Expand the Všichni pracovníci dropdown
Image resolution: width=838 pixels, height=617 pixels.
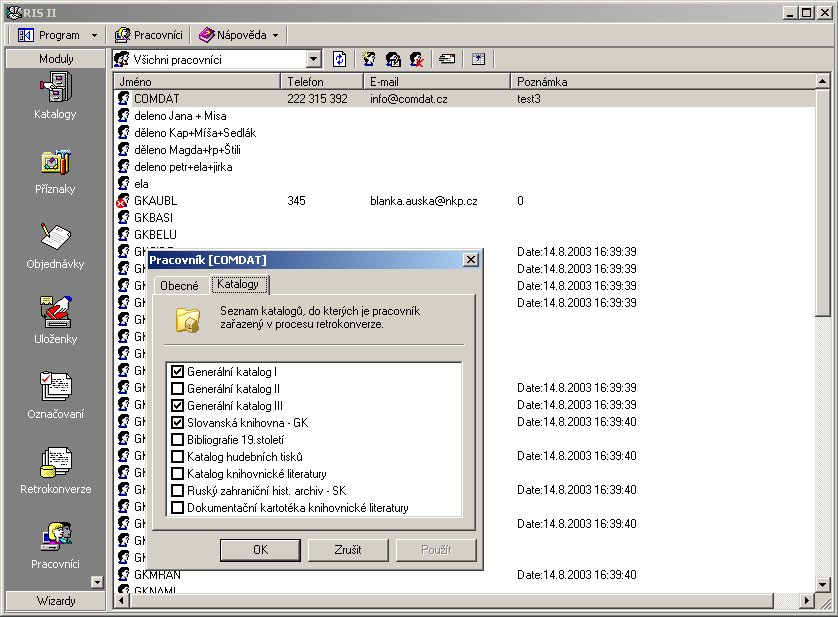(x=314, y=60)
